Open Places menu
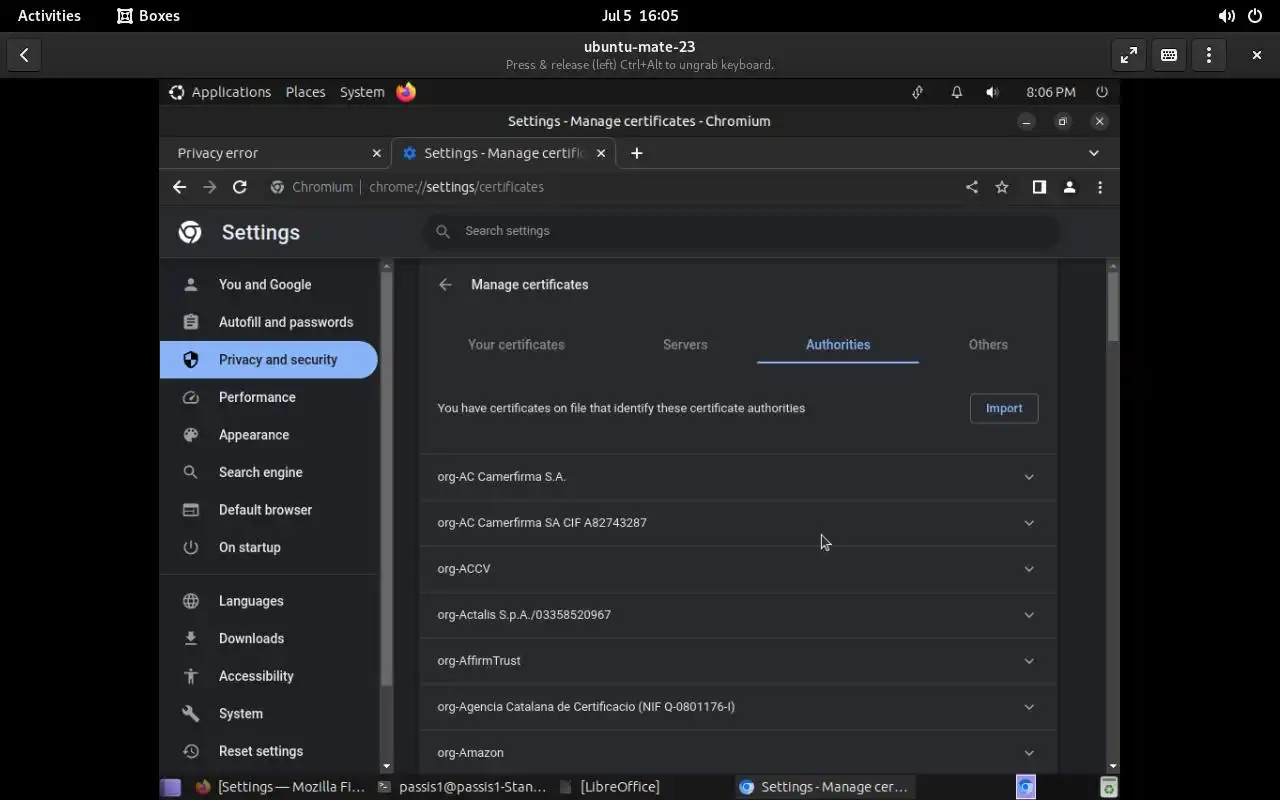This screenshot has height=800, width=1280. 305,92
